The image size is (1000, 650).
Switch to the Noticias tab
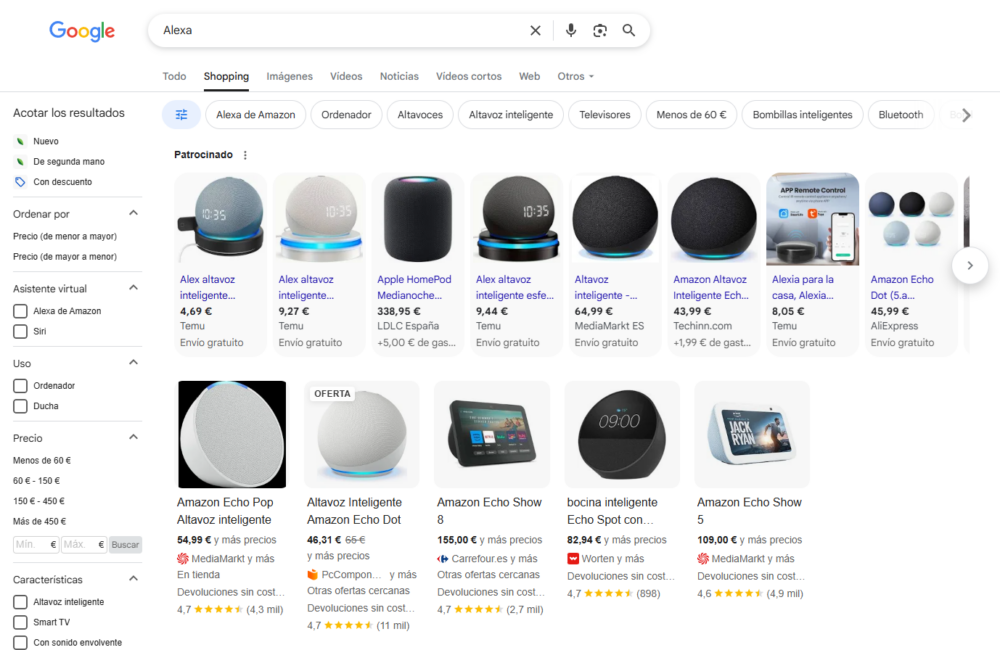pyautogui.click(x=399, y=77)
